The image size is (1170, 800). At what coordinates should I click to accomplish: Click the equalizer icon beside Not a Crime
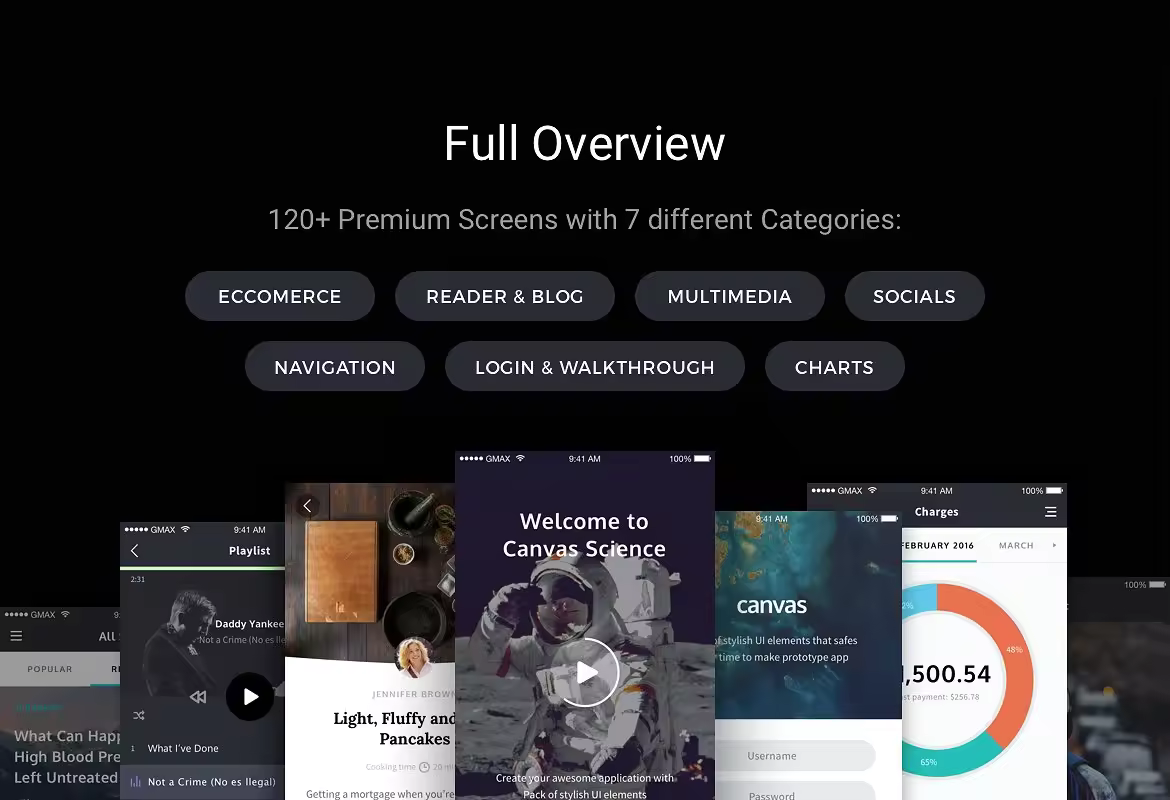[x=136, y=782]
